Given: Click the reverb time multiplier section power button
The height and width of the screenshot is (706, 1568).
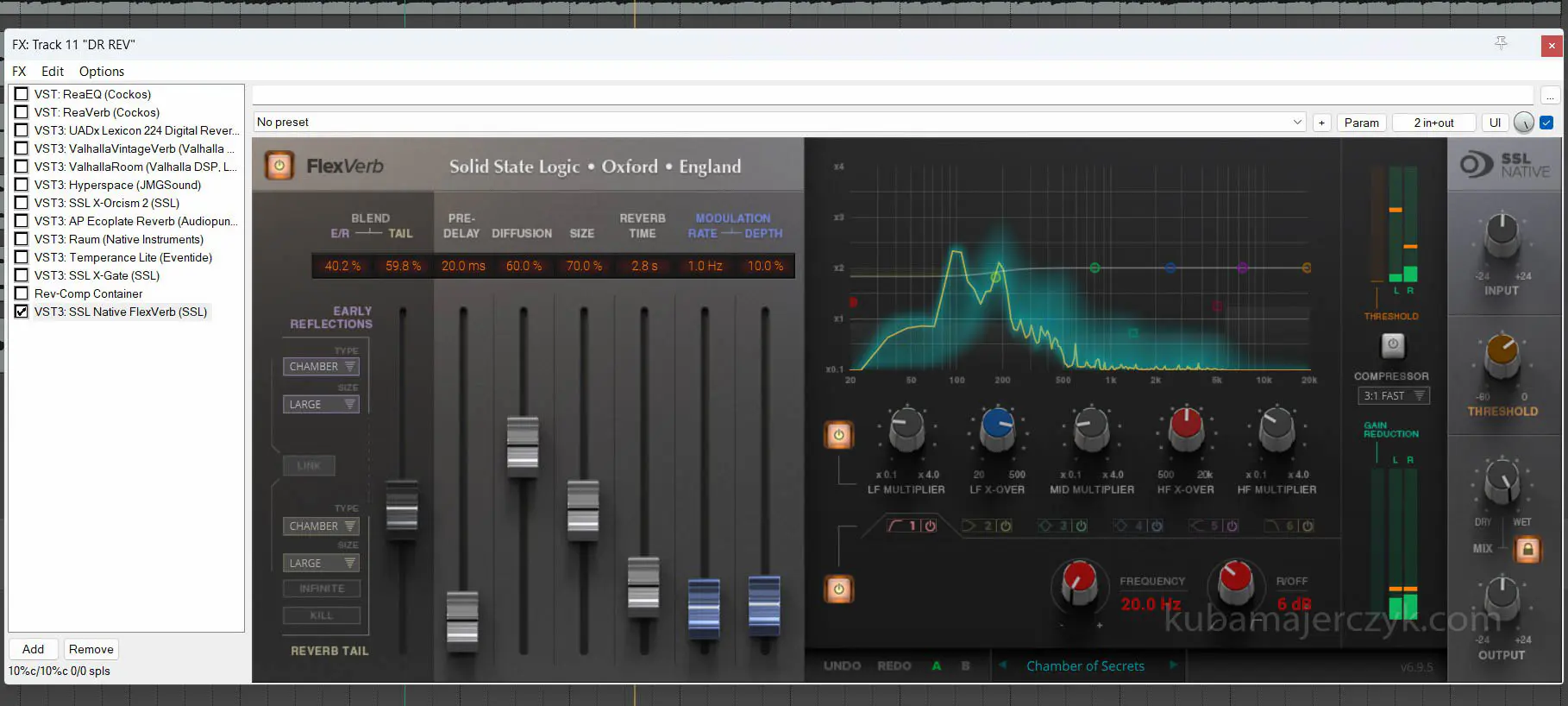Looking at the screenshot, I should pyautogui.click(x=838, y=435).
